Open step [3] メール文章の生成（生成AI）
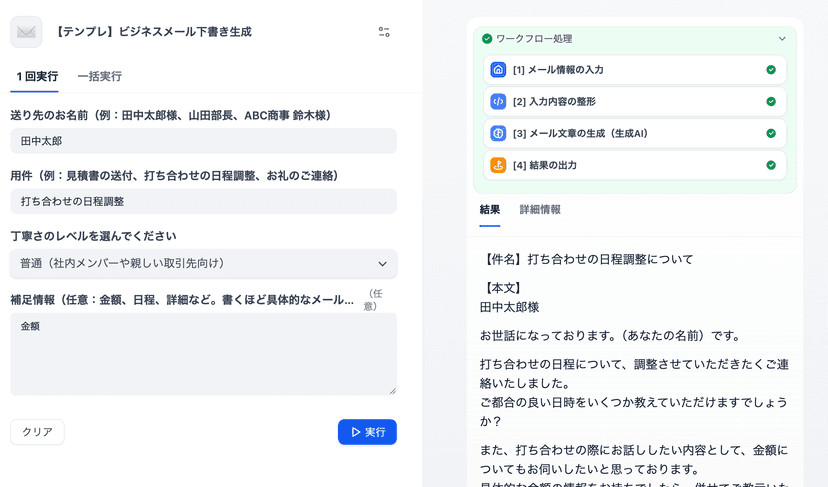This screenshot has width=828, height=487. pos(635,133)
